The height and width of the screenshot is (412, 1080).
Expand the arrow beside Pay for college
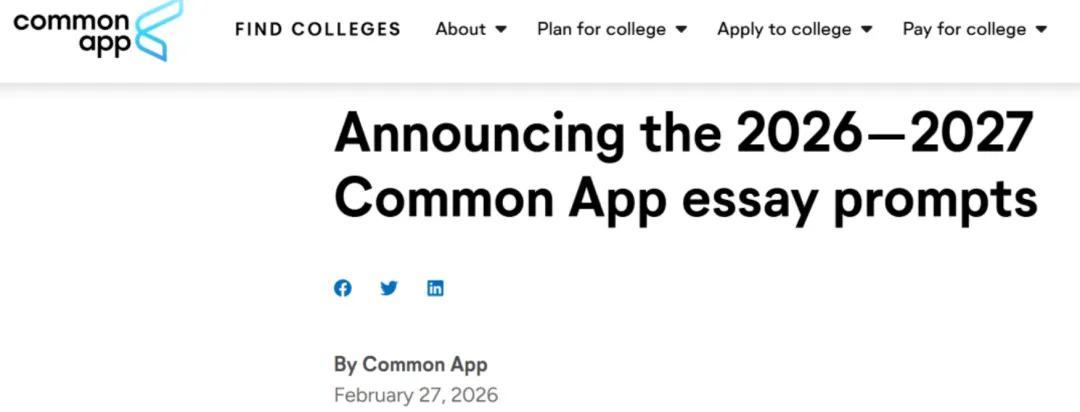click(x=1041, y=30)
